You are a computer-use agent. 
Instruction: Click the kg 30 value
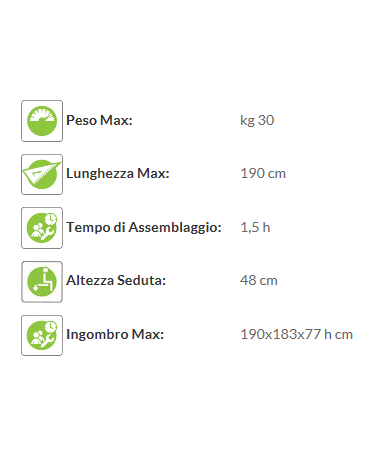pos(257,121)
